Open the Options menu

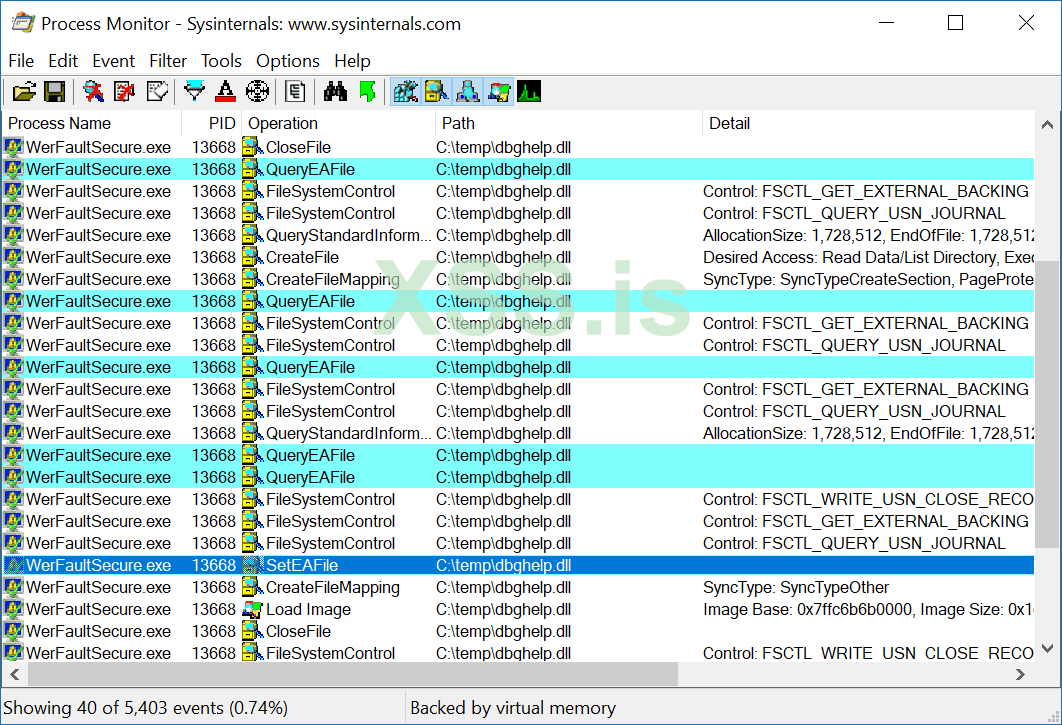pos(288,61)
